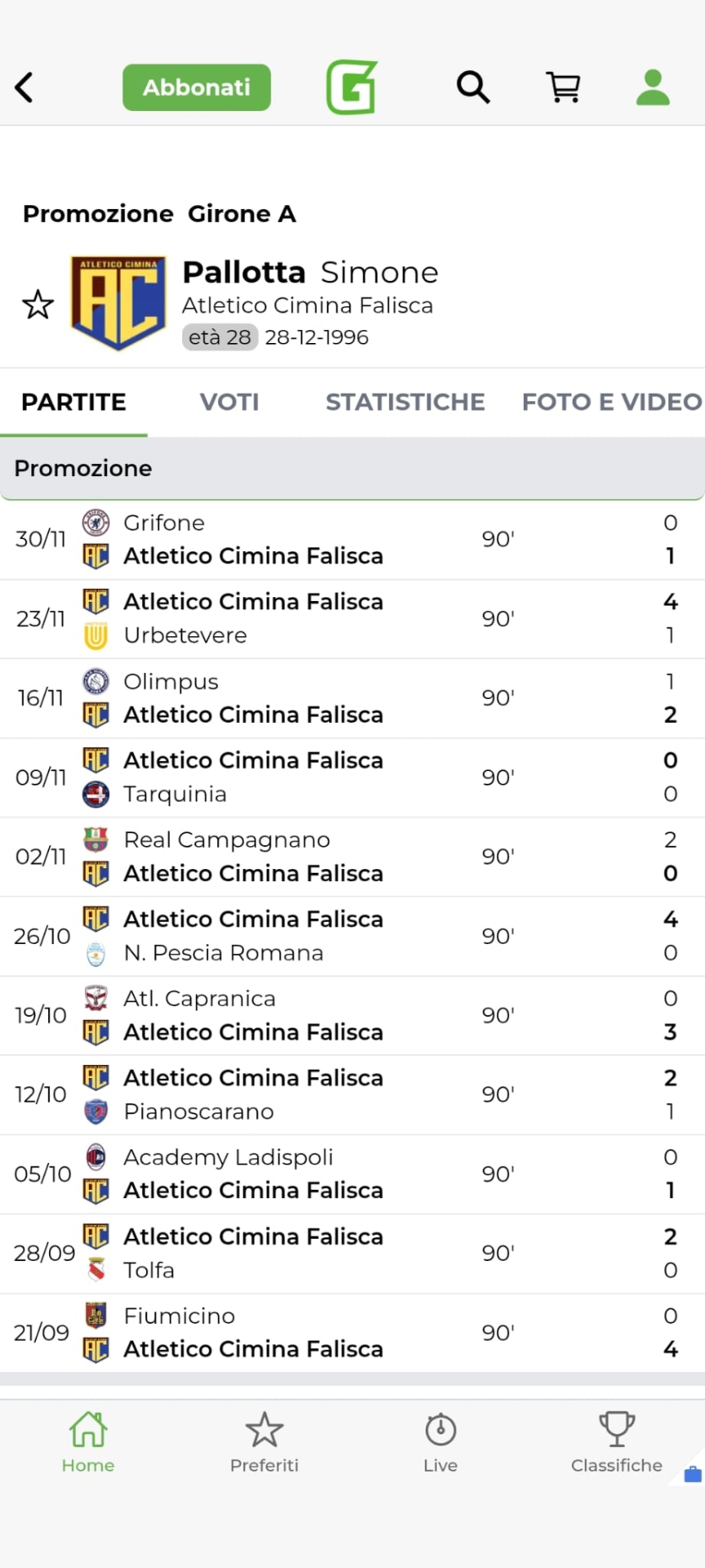Open the shopping cart icon

click(x=563, y=87)
